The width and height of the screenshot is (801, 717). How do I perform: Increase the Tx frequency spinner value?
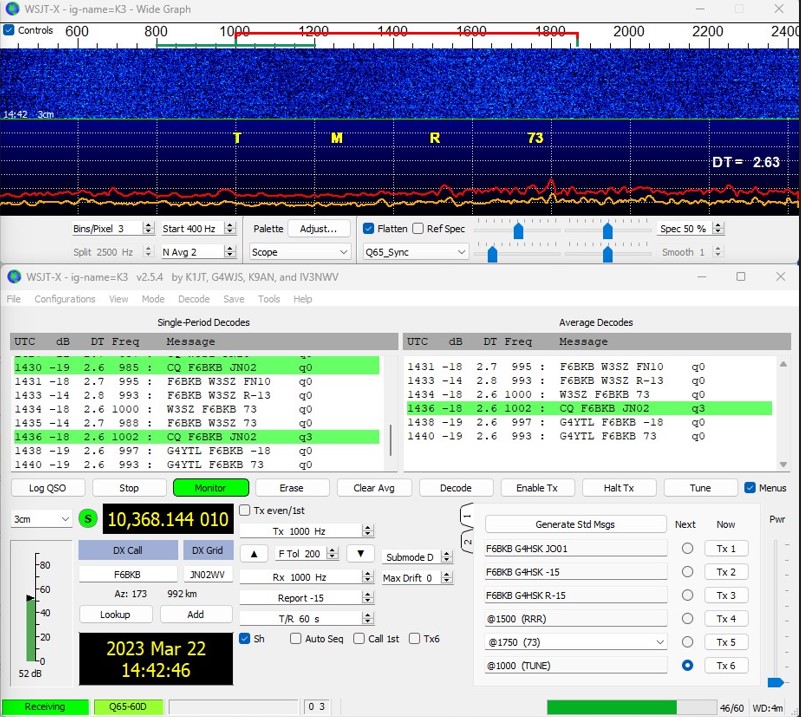pyautogui.click(x=368, y=527)
